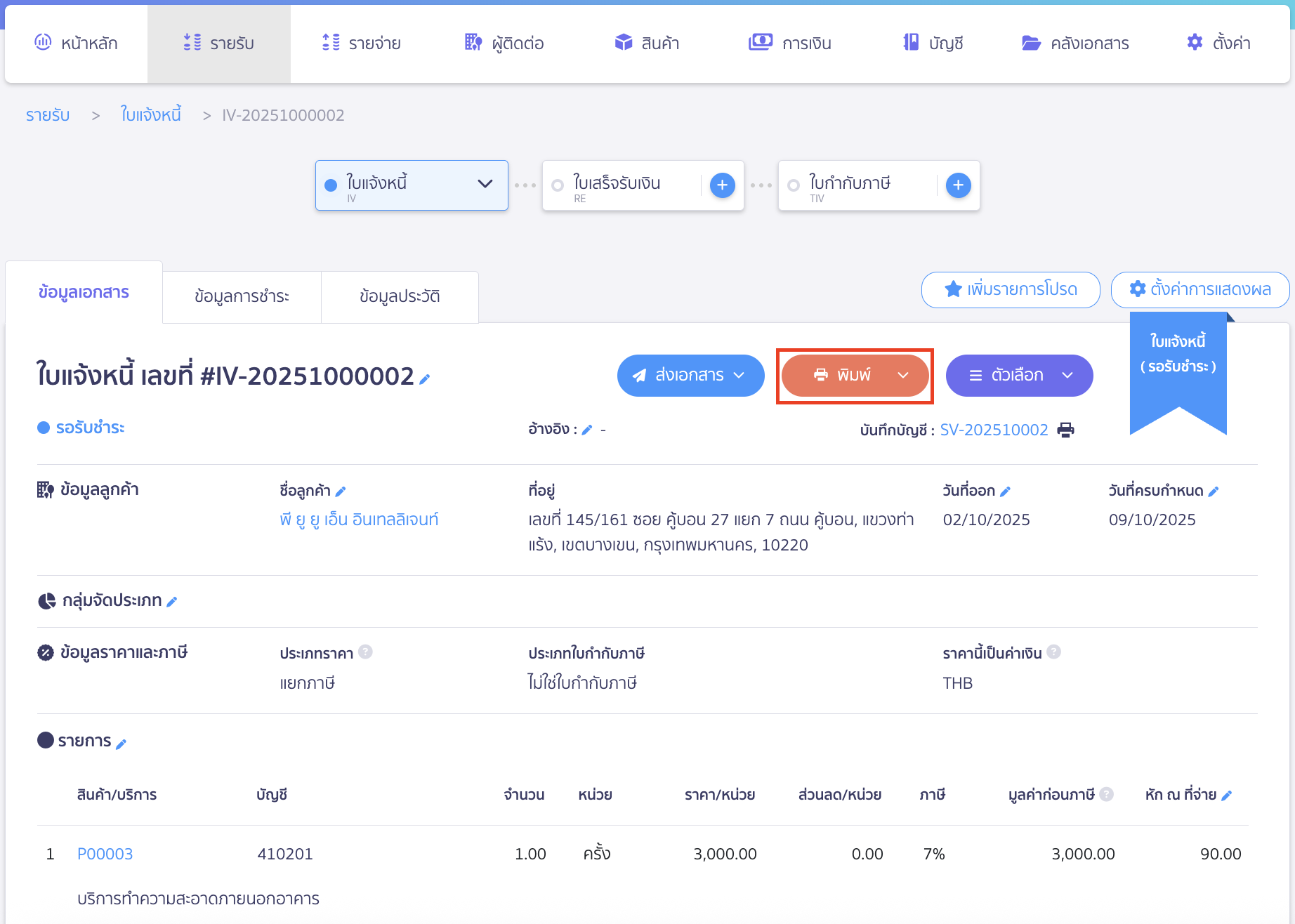Click help icon next to ประเภทราคา
Viewport: 1295px width, 924px height.
point(365,652)
